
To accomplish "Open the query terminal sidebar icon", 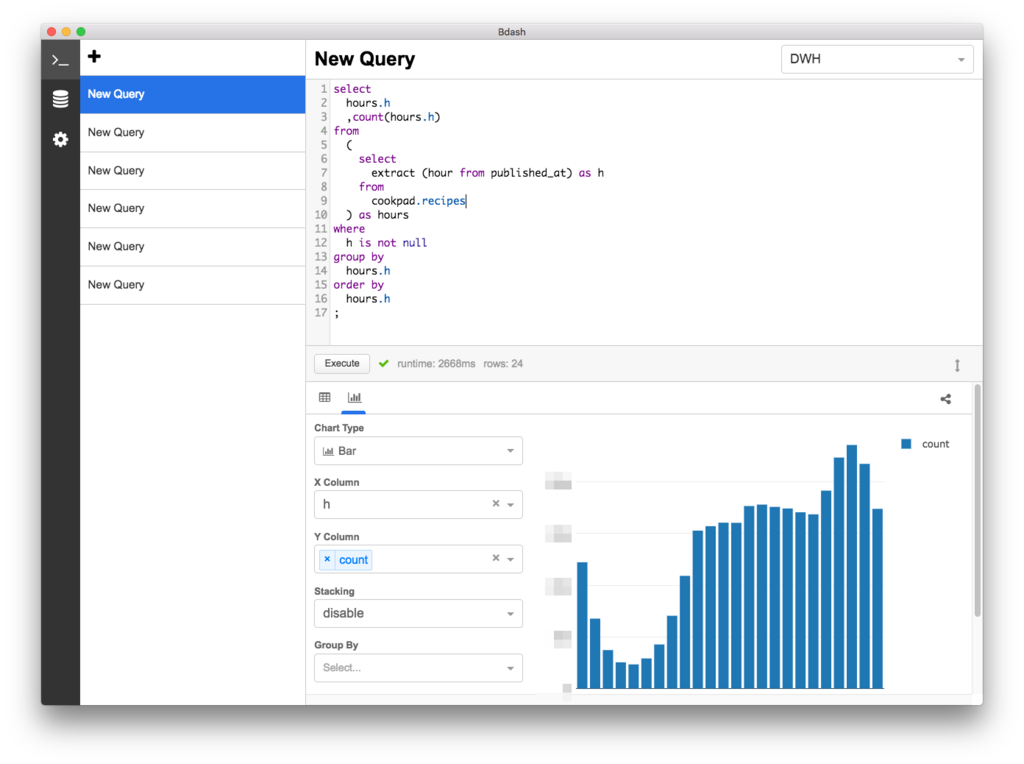I will tap(60, 60).
